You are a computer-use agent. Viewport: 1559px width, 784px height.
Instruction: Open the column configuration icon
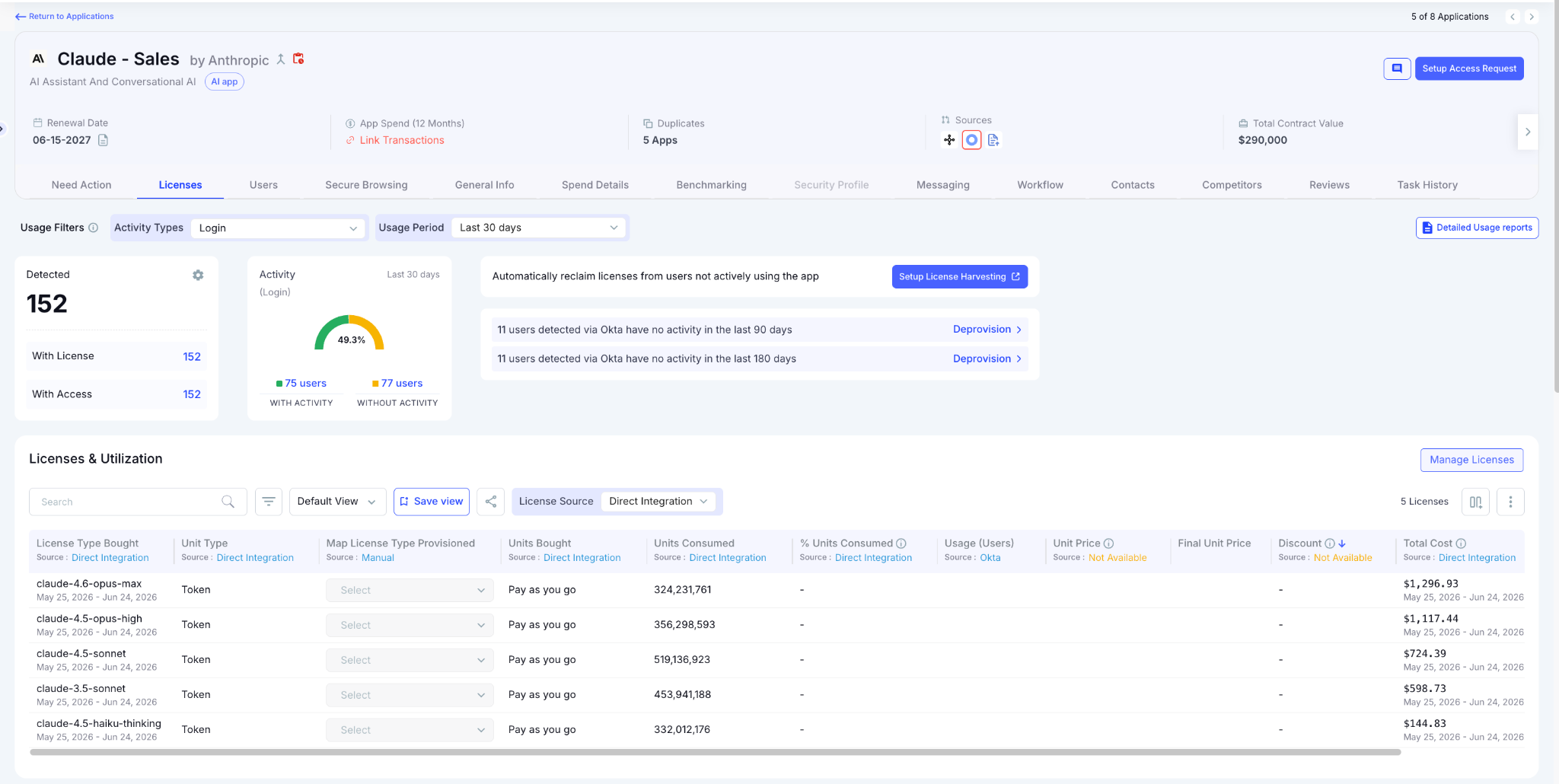point(1475,502)
